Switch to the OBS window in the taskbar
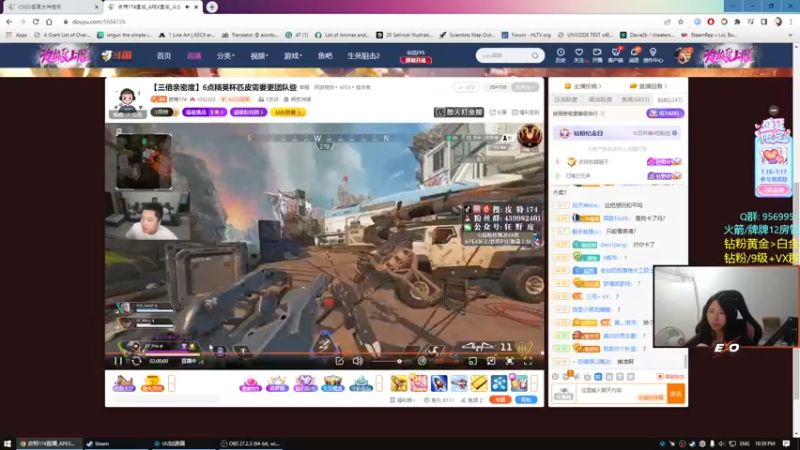The height and width of the screenshot is (450, 800). coord(250,444)
